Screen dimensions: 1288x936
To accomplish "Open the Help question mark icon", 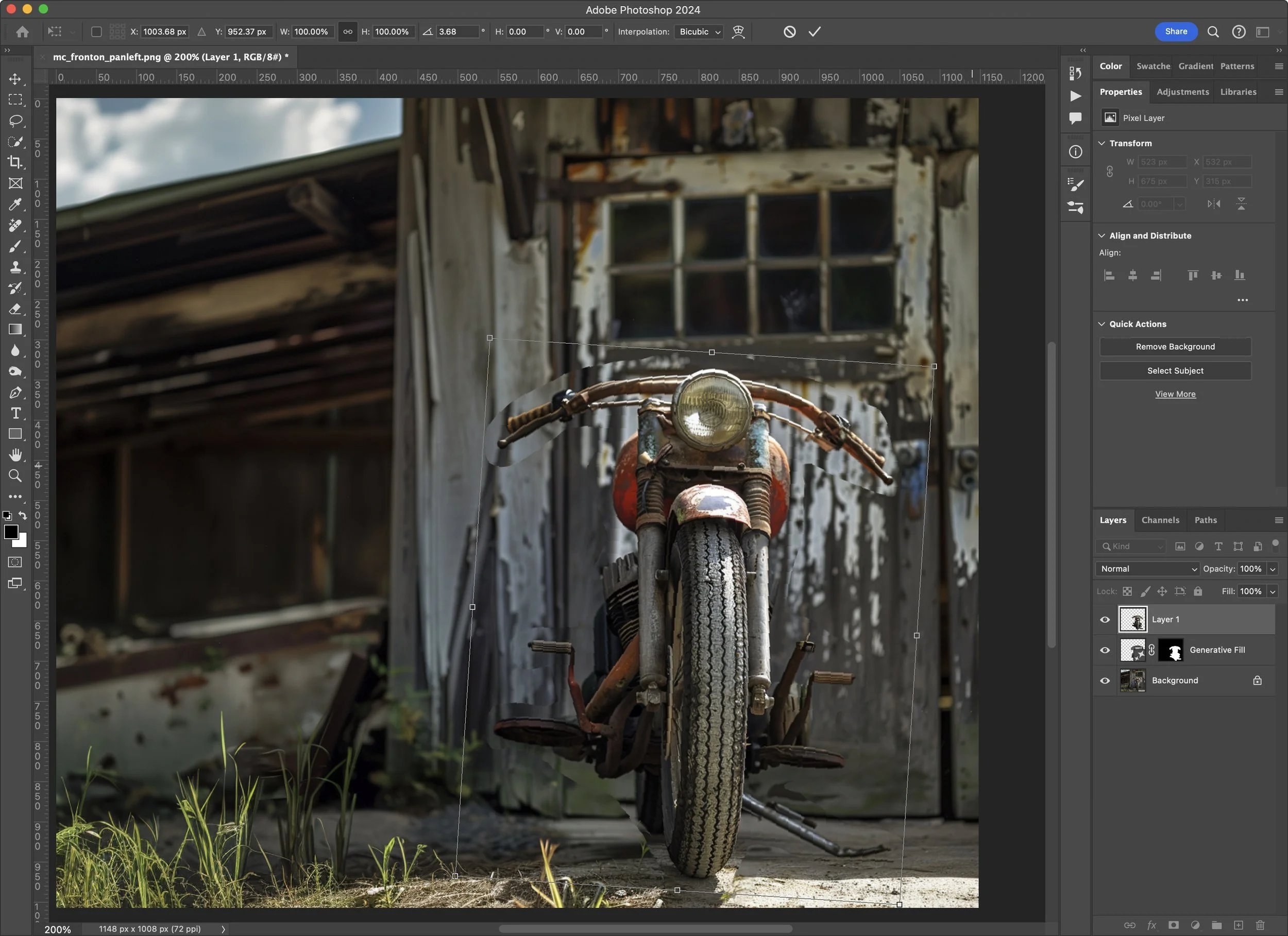I will (x=1239, y=32).
